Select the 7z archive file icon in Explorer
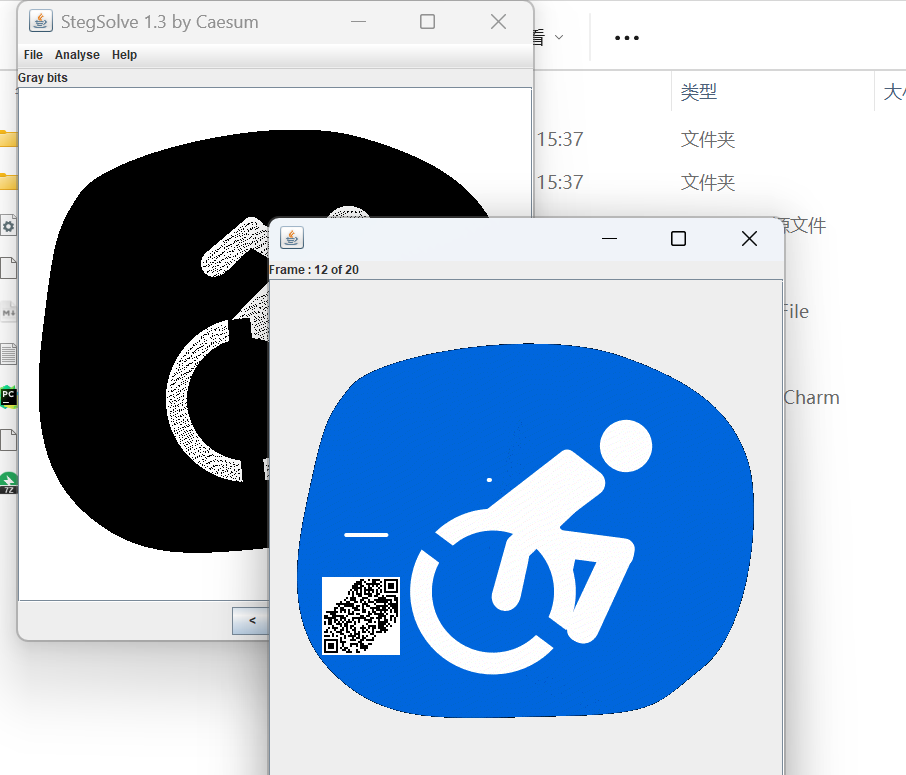The height and width of the screenshot is (775, 906). (8, 483)
